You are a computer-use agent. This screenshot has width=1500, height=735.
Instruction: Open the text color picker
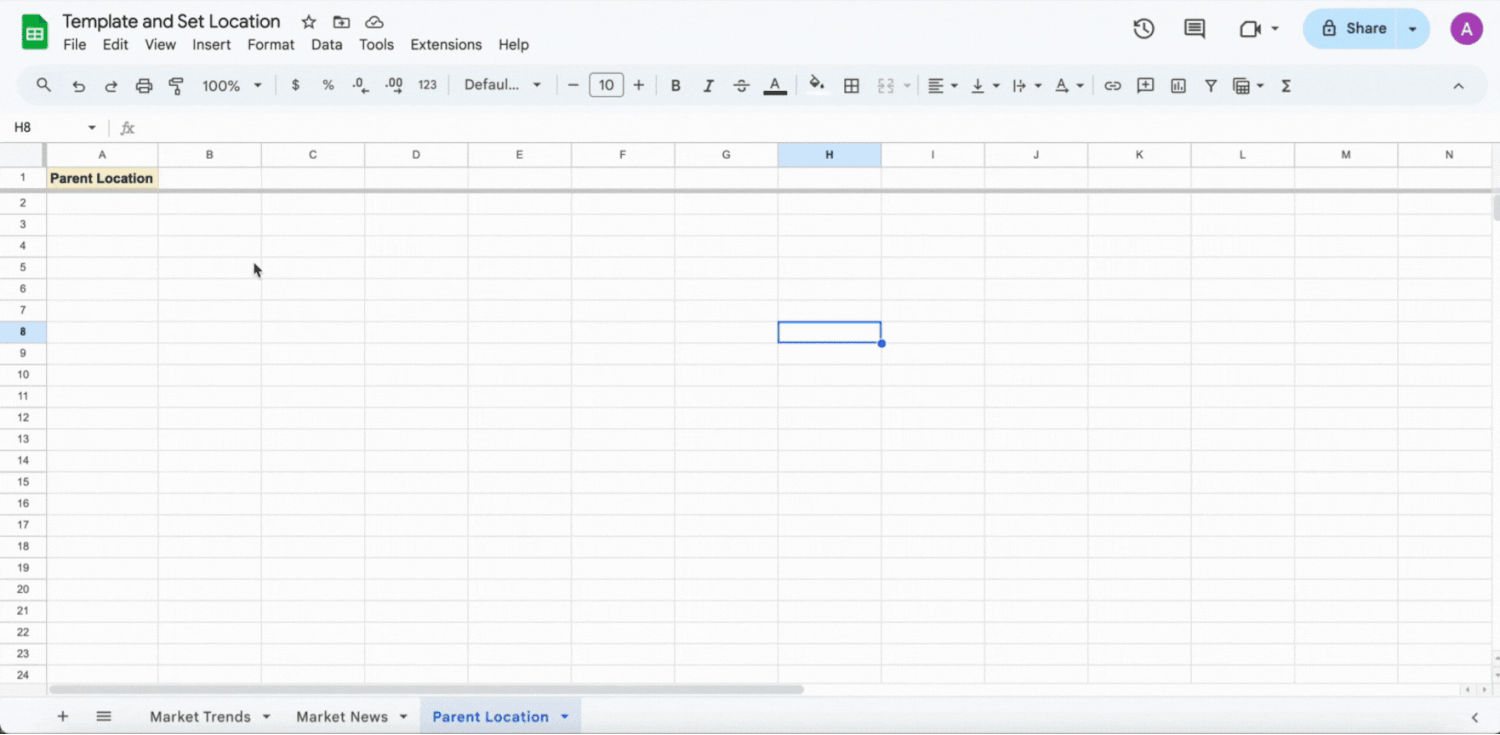tap(774, 86)
